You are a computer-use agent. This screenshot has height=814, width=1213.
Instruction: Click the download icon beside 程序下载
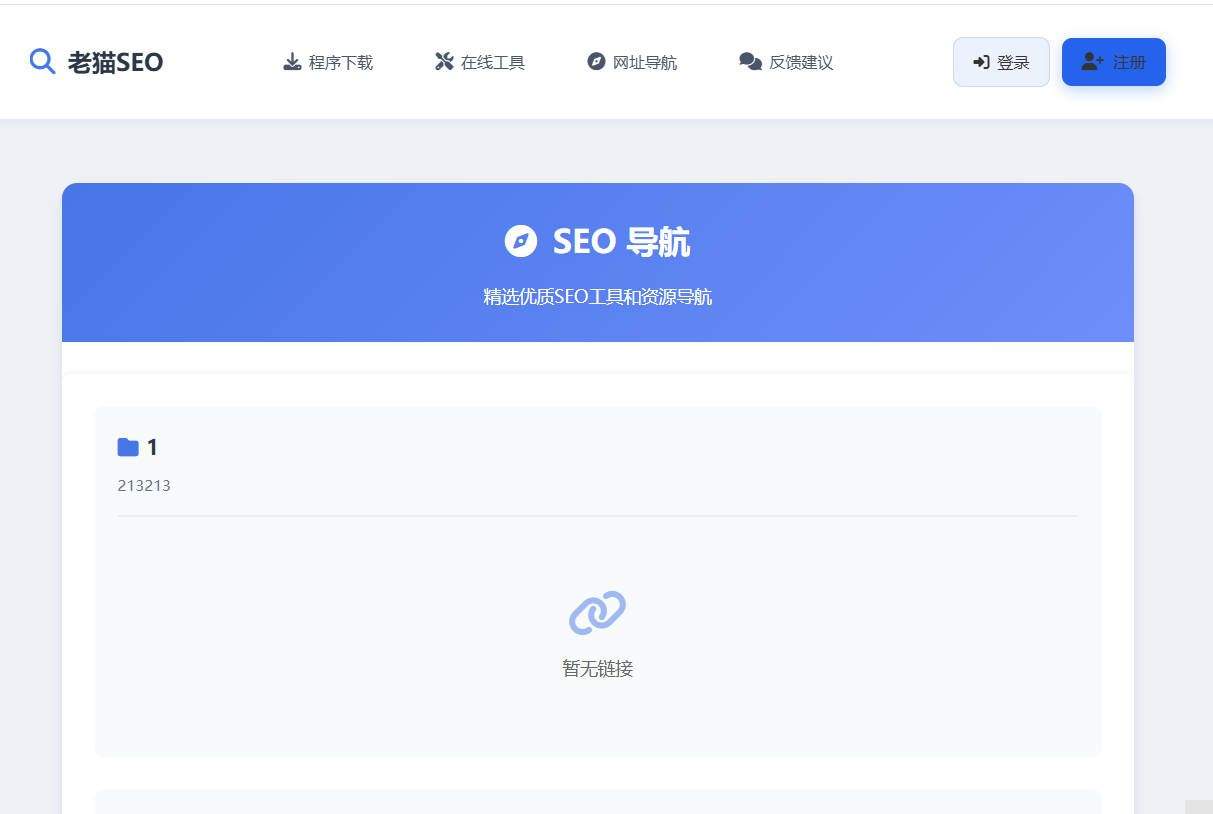click(x=292, y=62)
